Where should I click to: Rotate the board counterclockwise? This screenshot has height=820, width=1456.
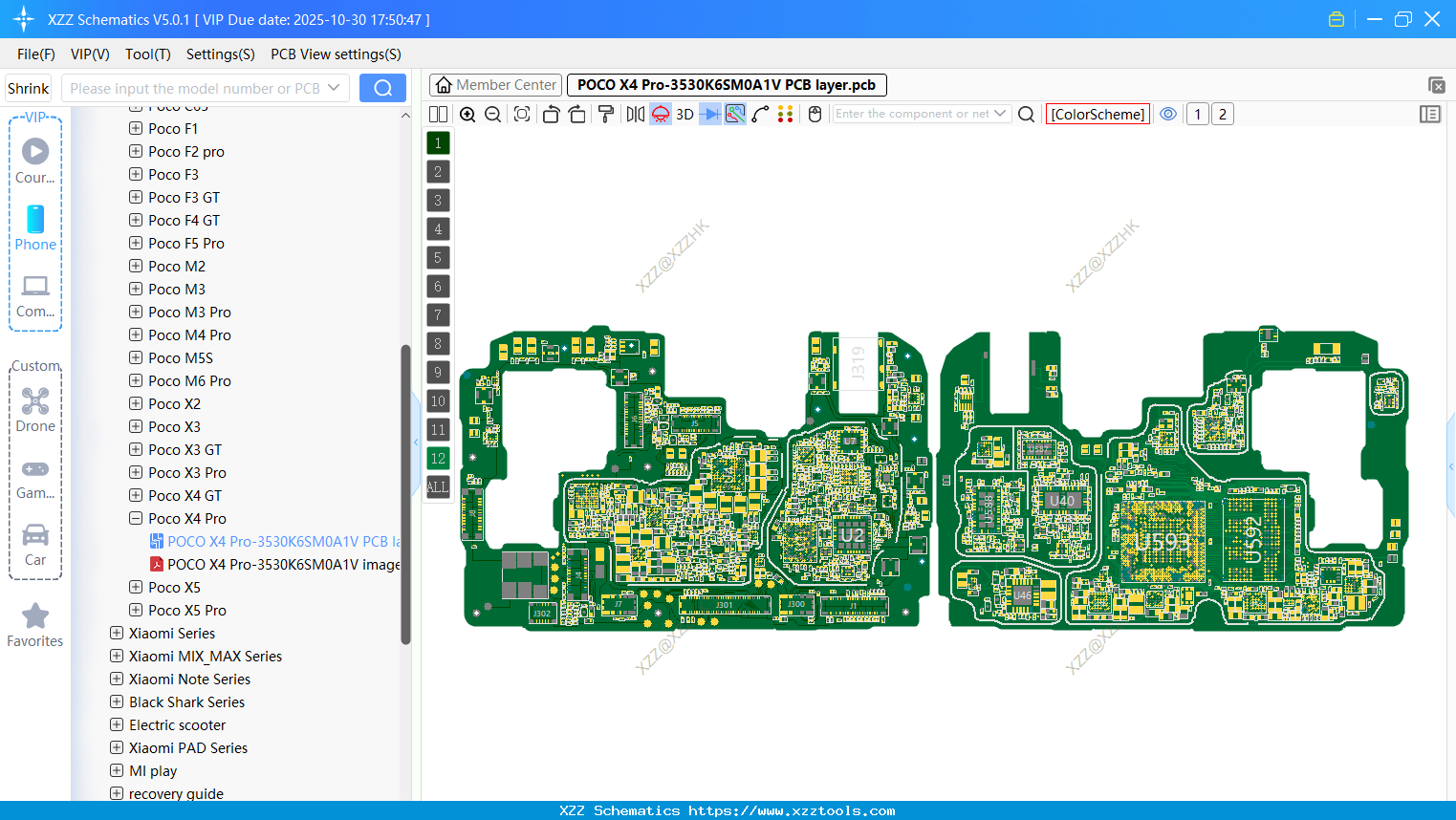click(551, 114)
